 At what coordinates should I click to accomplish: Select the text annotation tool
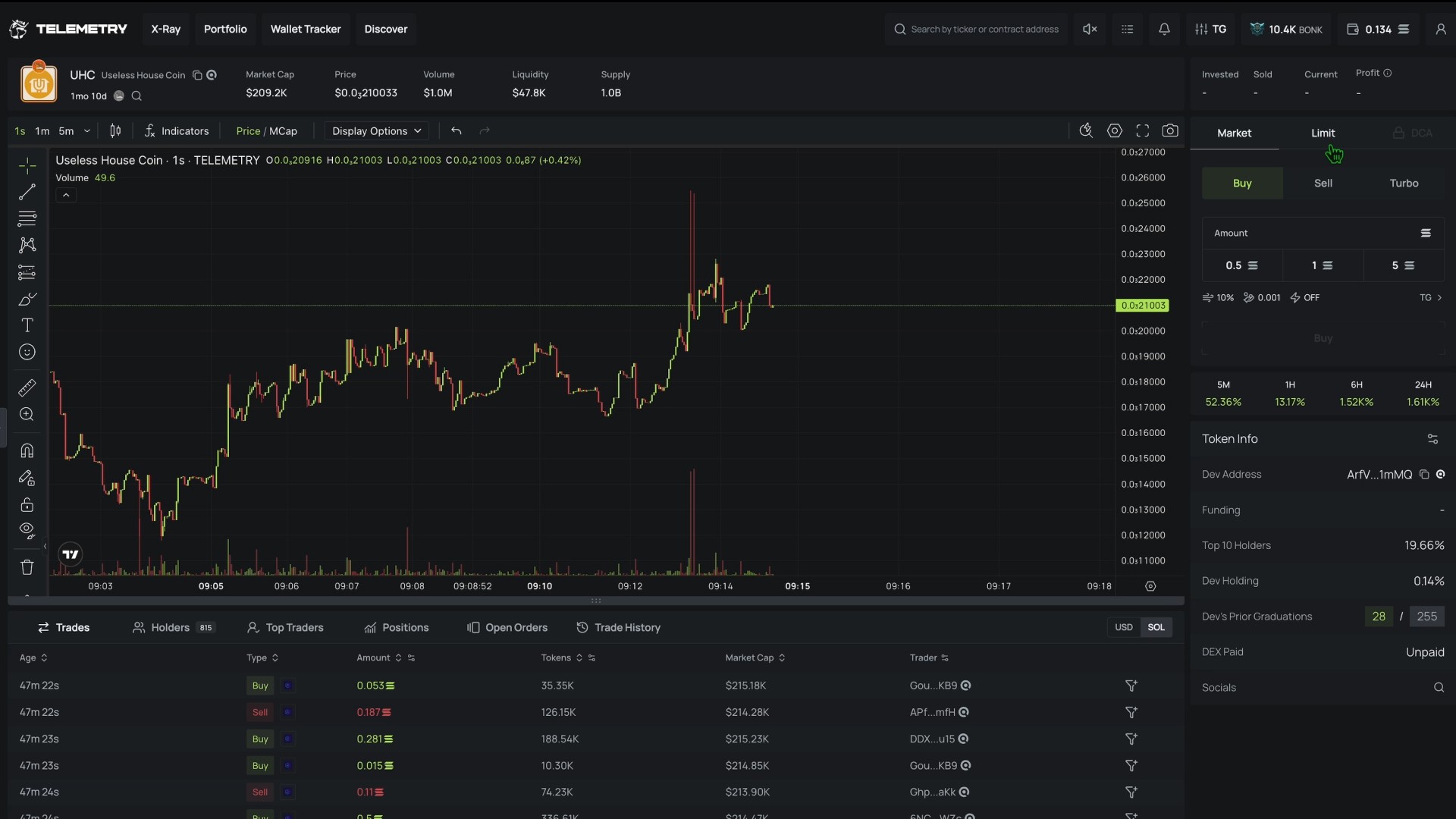[x=27, y=325]
